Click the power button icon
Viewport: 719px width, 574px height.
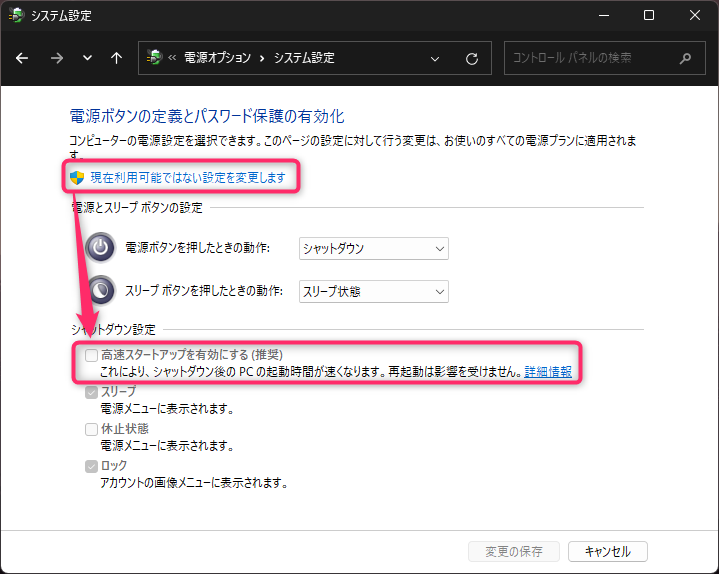tap(101, 249)
